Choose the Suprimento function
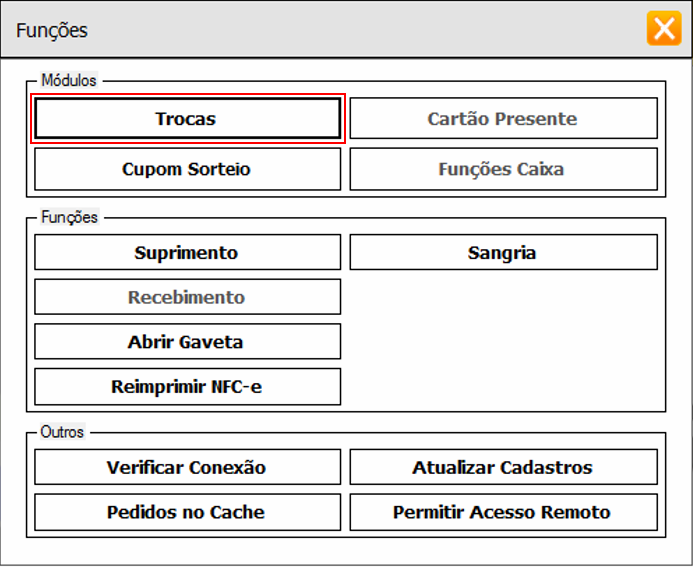693x567 pixels. tap(187, 253)
